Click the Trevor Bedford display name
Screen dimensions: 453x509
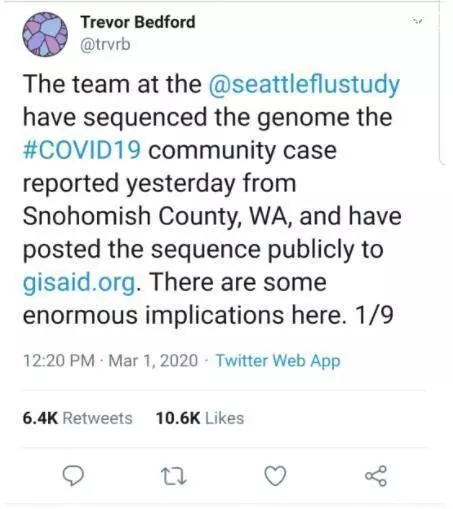[x=138, y=22]
